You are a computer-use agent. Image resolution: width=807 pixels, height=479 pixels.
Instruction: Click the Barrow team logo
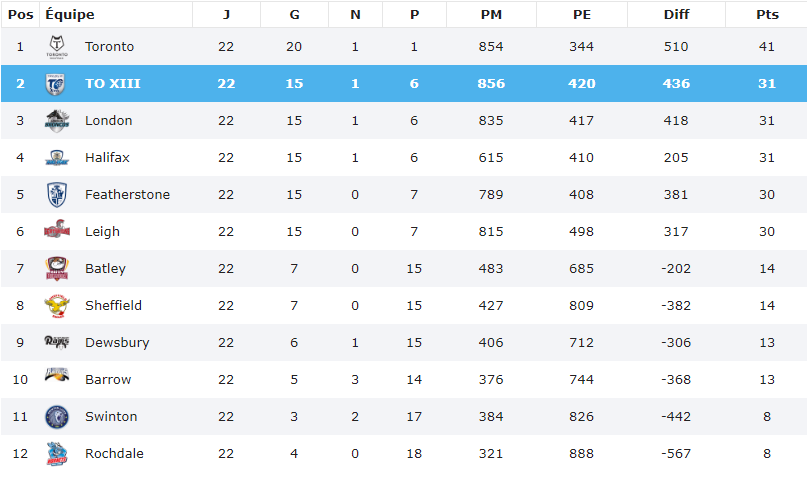[x=57, y=379]
